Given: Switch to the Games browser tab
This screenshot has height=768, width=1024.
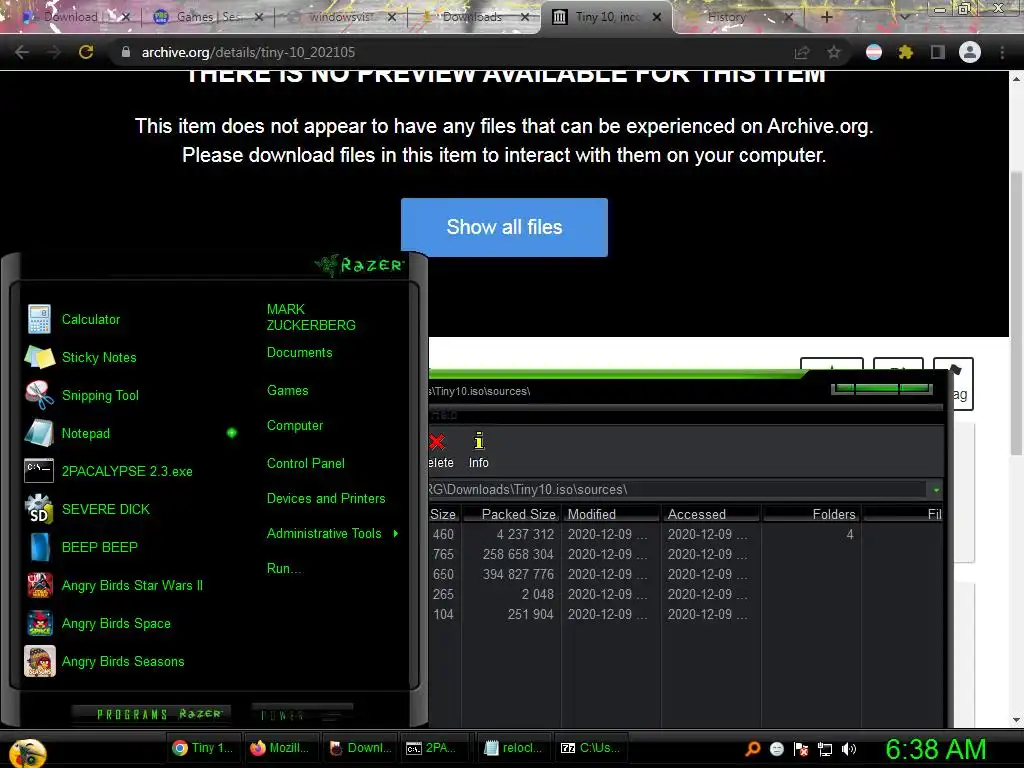Looking at the screenshot, I should 208,17.
